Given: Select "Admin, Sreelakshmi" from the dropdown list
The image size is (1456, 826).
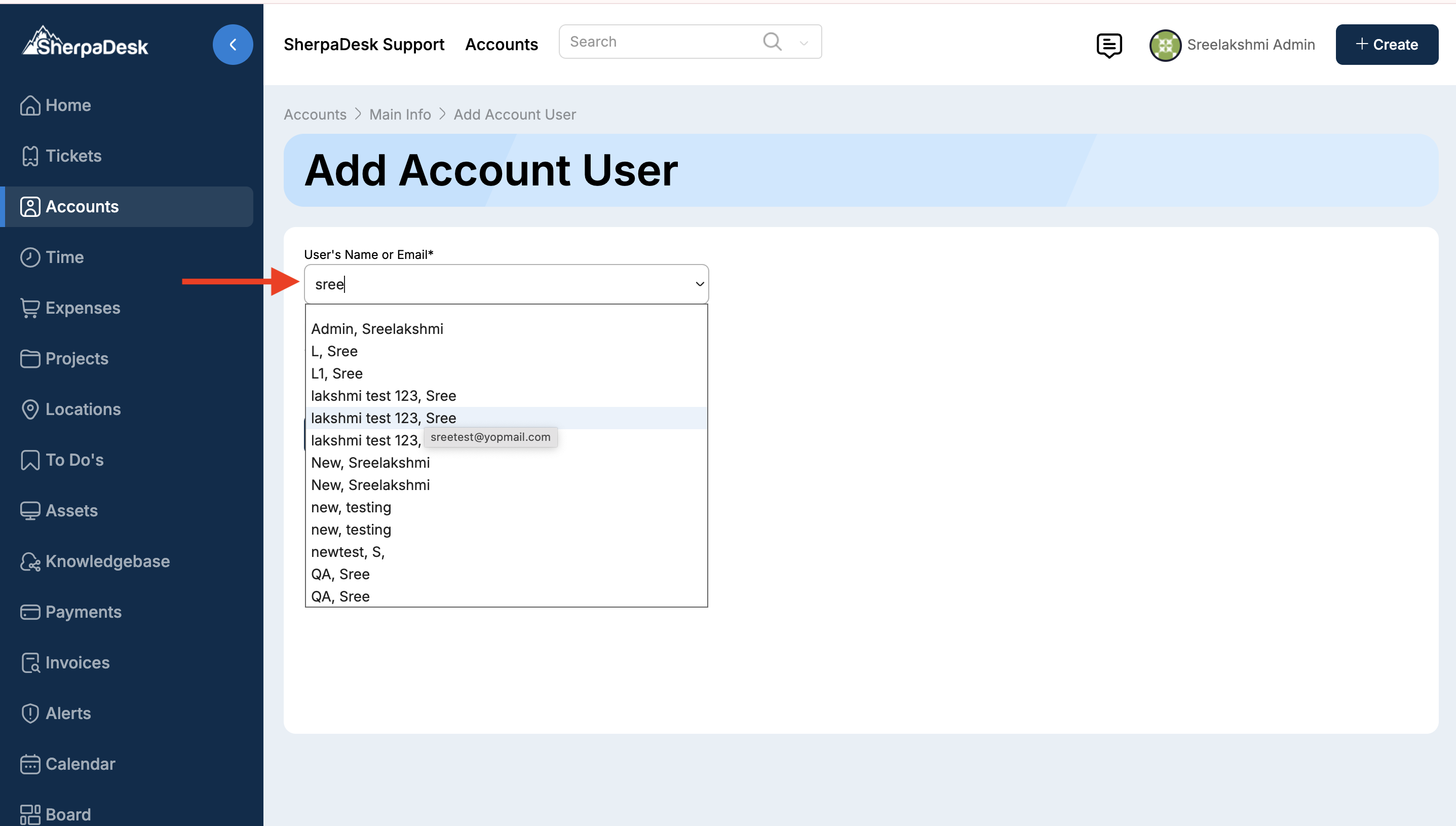Looking at the screenshot, I should (x=377, y=328).
